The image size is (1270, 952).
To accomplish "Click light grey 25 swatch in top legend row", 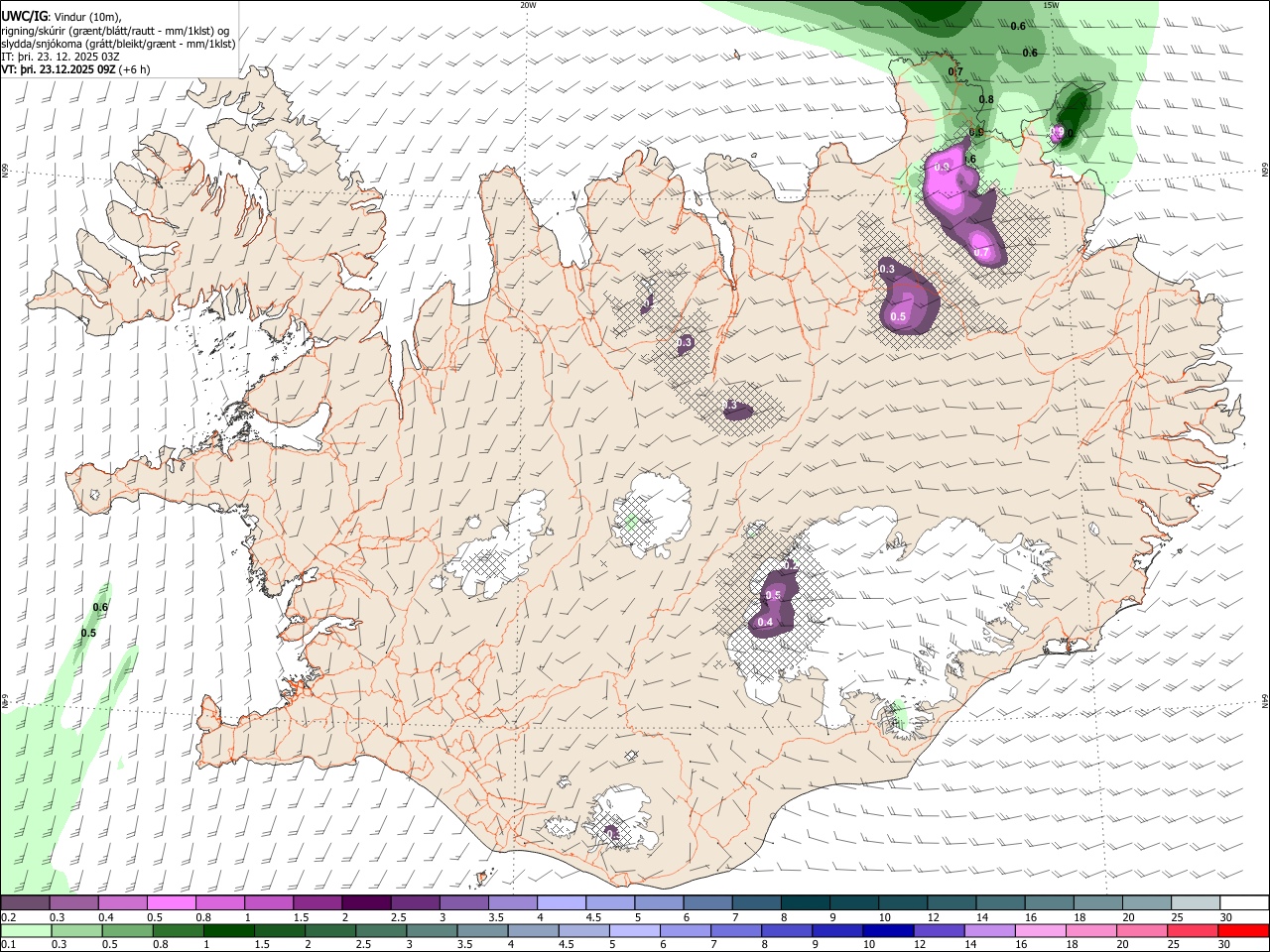I will [x=1197, y=903].
